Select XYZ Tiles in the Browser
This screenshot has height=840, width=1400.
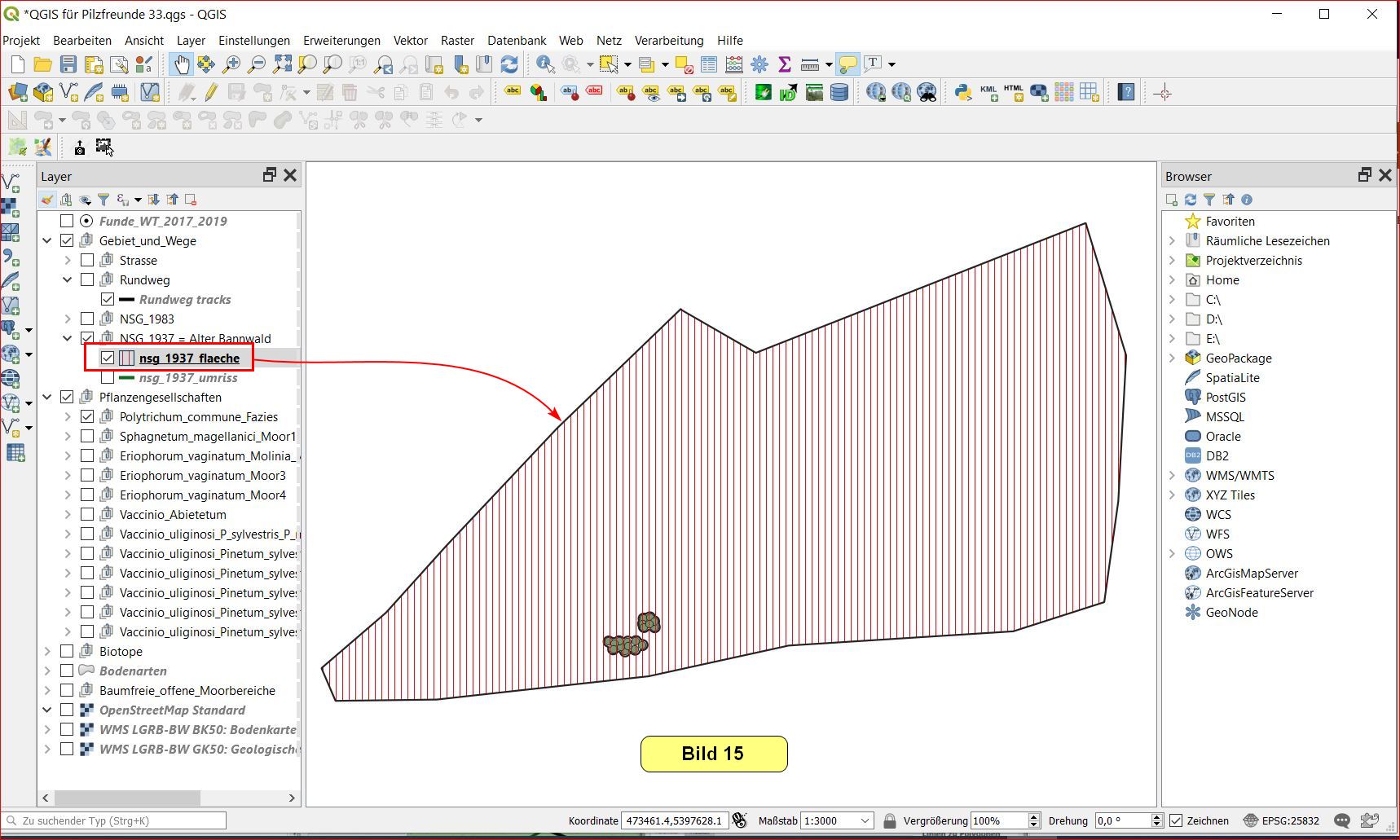point(1230,495)
